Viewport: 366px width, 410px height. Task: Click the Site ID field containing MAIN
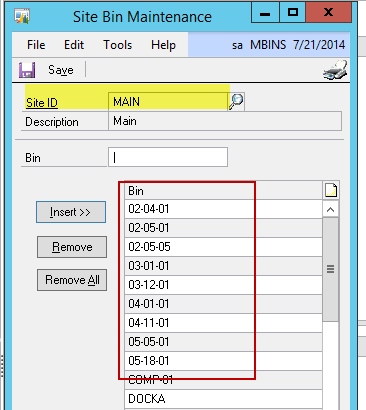click(168, 101)
